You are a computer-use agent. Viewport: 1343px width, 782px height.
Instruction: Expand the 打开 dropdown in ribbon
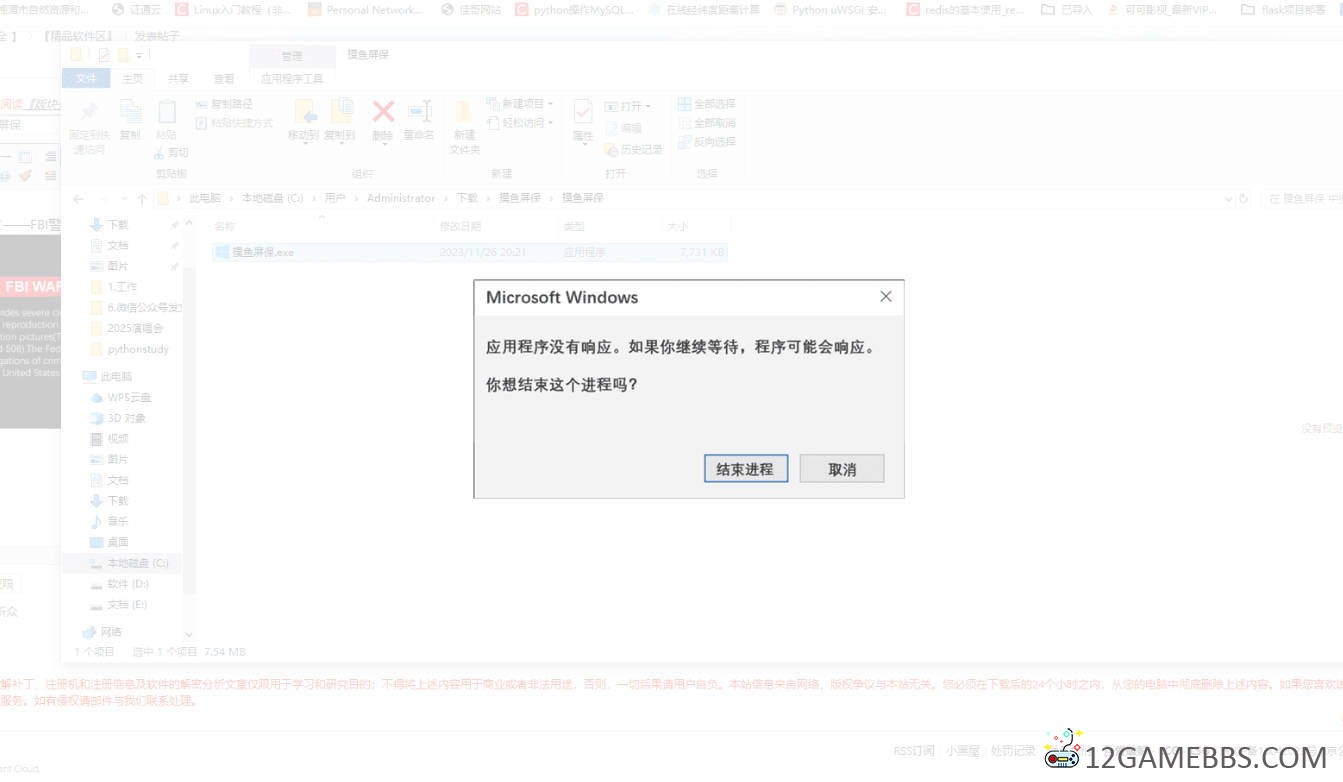[628, 106]
